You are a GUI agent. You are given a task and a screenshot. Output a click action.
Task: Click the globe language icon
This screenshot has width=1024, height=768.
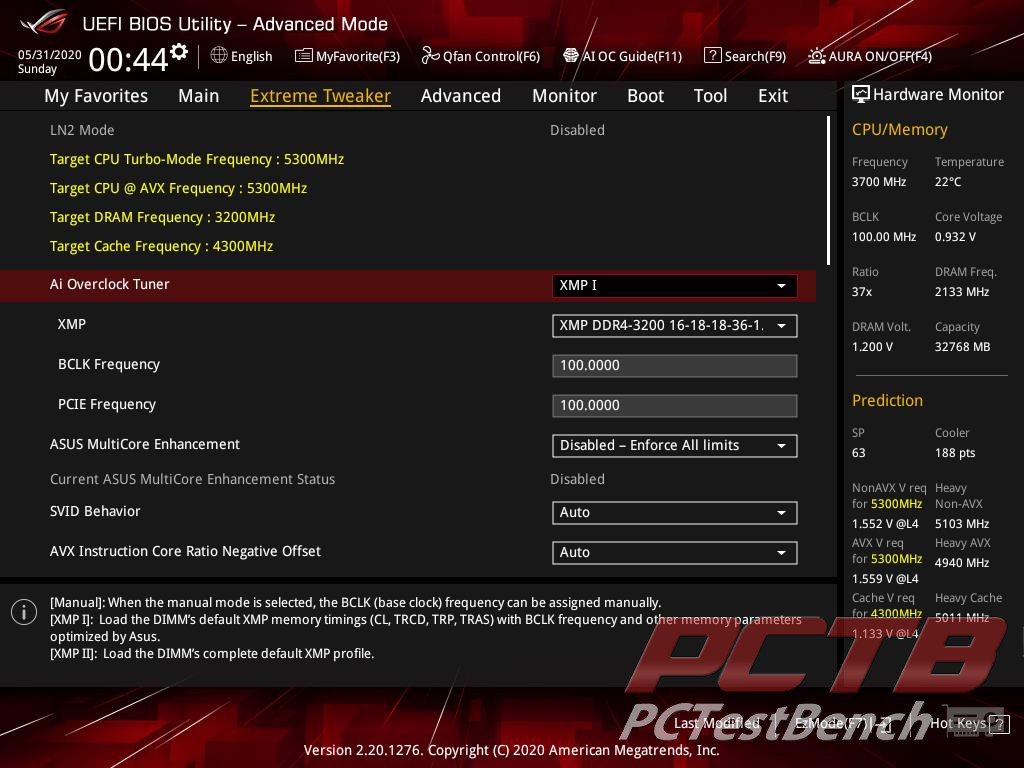tap(219, 56)
